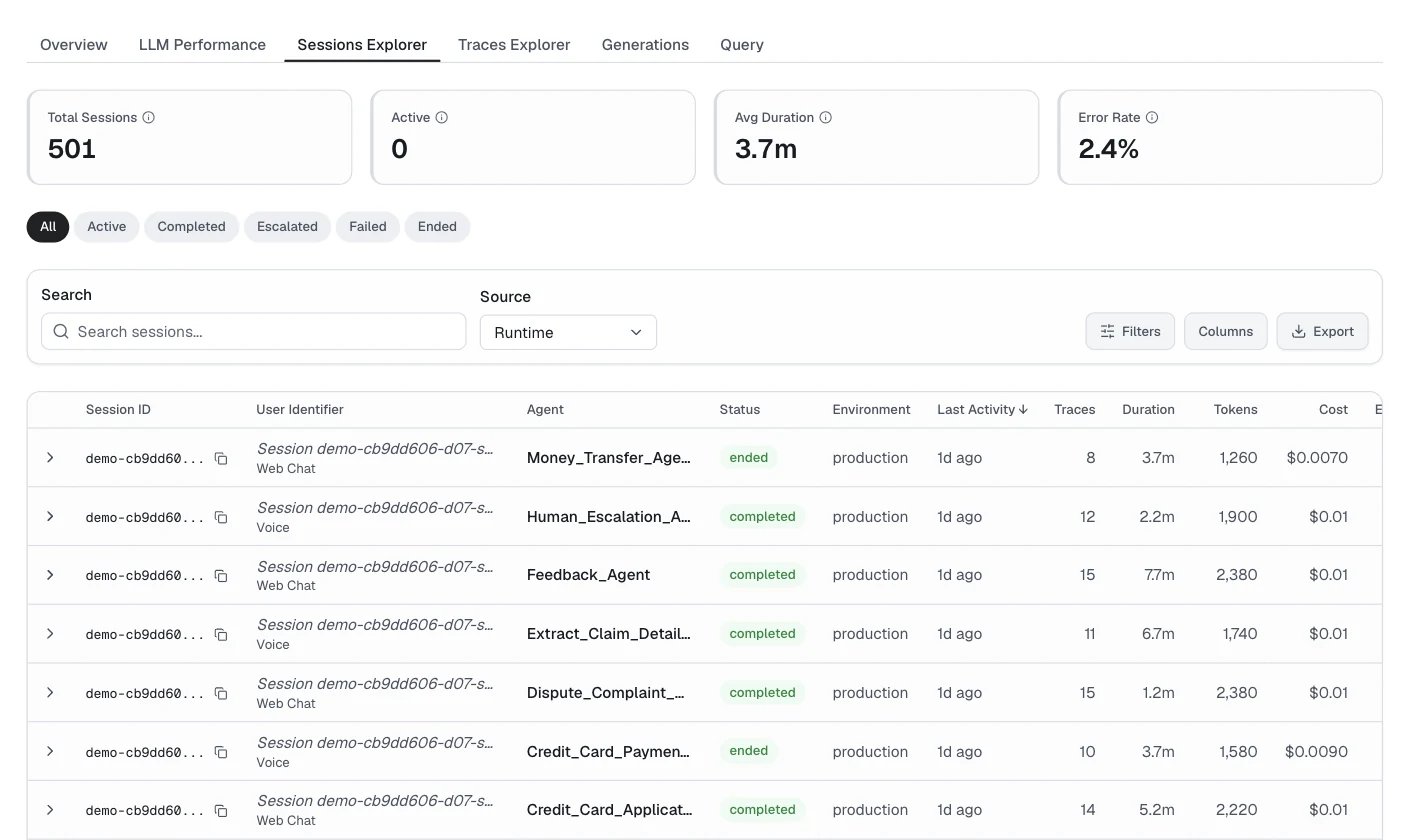Copy session ID in the Dispute_Complaint row

tap(221, 693)
